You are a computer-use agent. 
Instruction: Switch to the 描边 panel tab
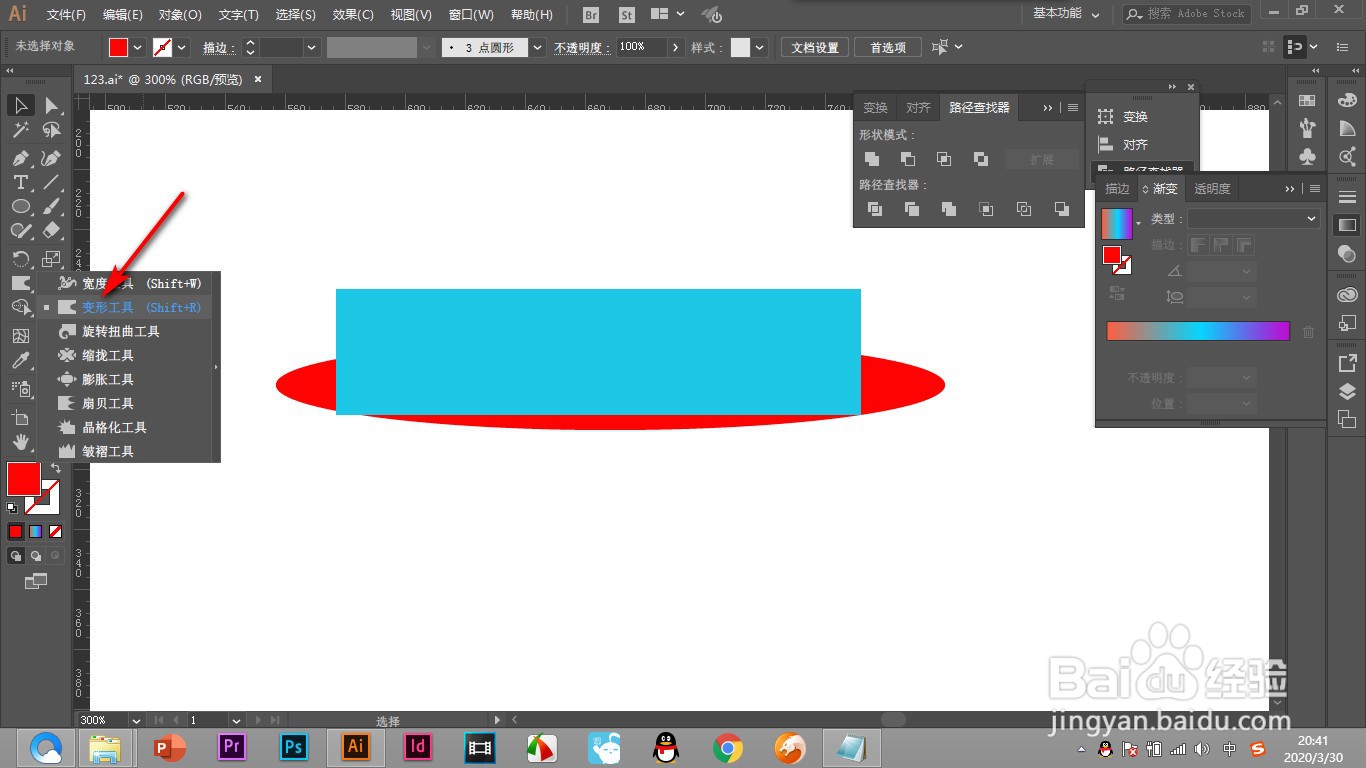(1117, 189)
